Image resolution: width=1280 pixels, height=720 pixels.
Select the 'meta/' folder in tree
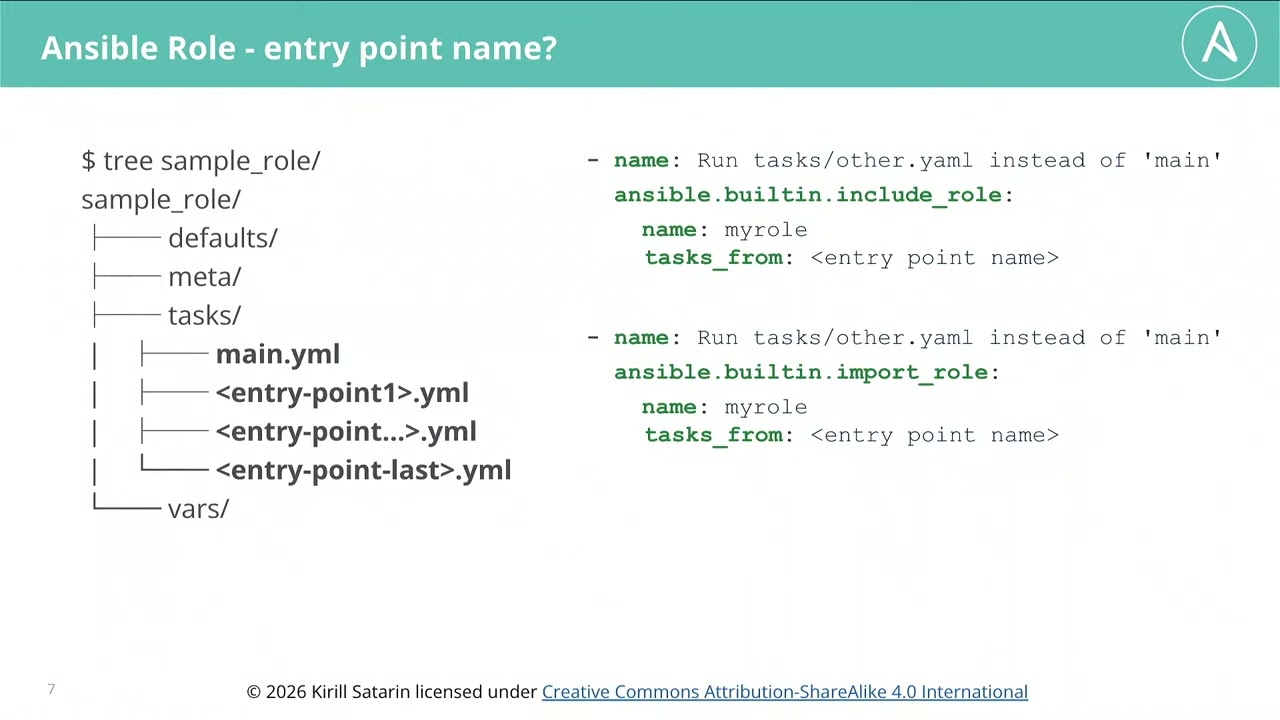pos(205,277)
